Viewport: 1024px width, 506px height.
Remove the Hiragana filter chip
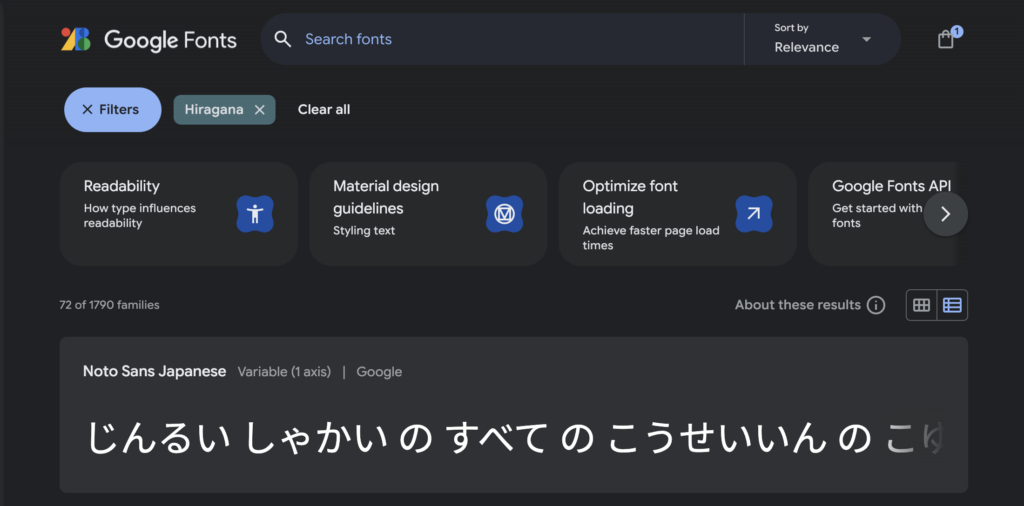coord(260,110)
